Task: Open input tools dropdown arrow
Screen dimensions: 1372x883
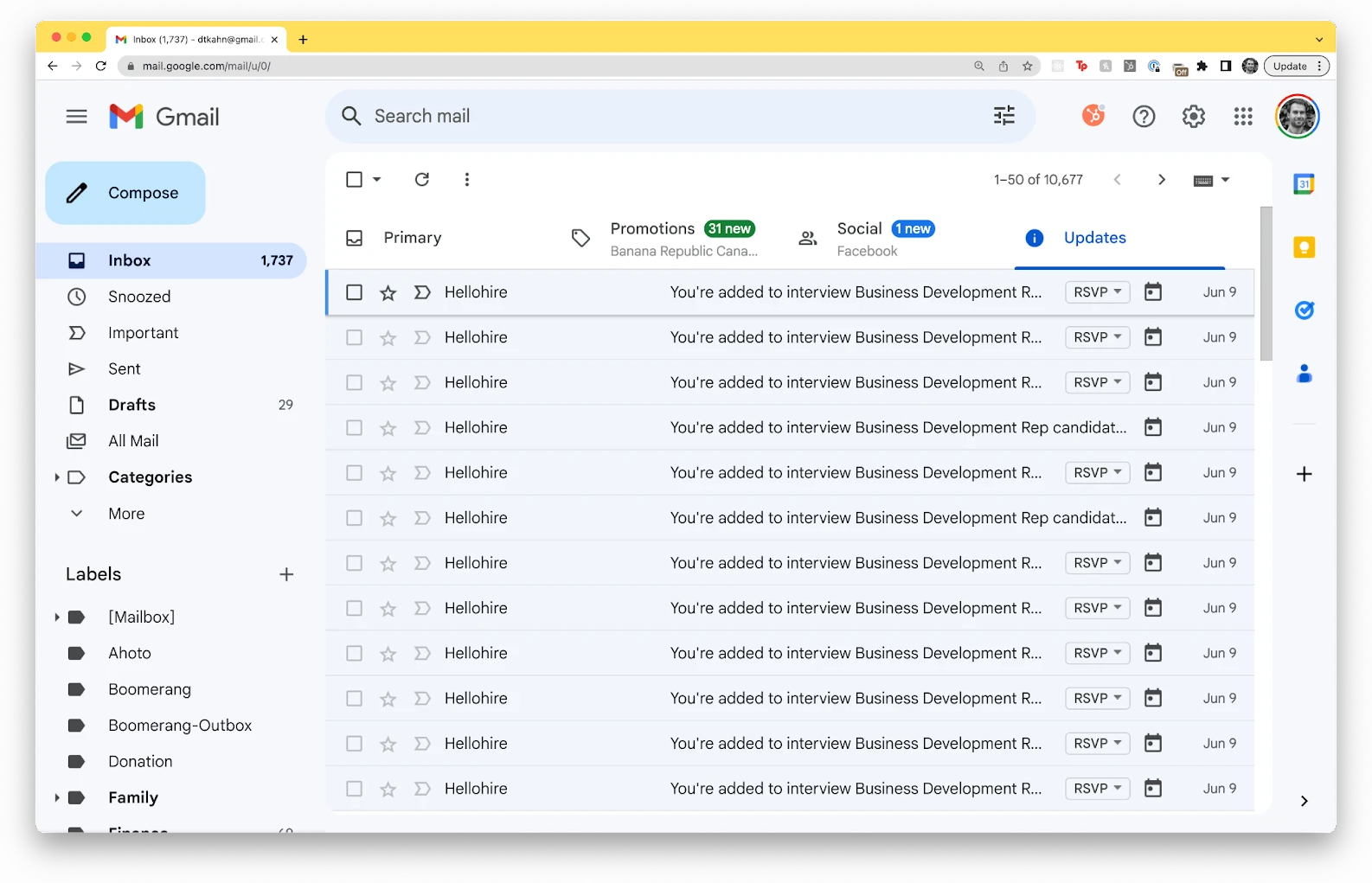Action: tap(1225, 180)
